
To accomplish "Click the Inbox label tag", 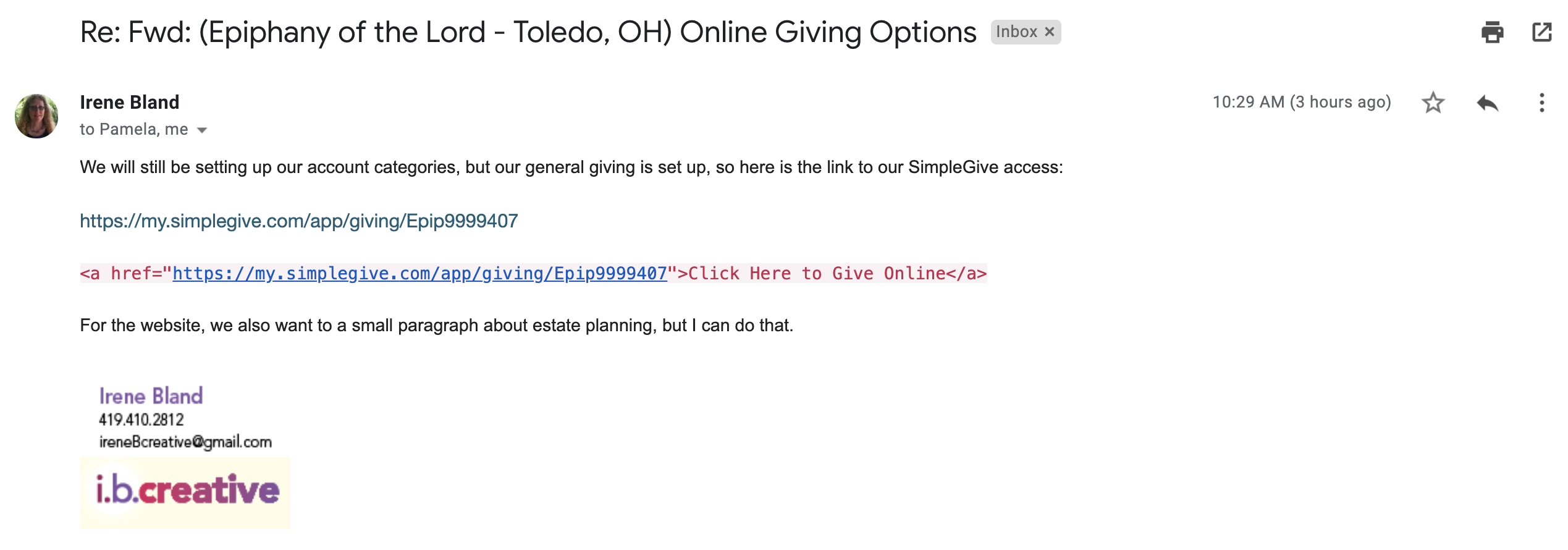I will [x=1016, y=32].
